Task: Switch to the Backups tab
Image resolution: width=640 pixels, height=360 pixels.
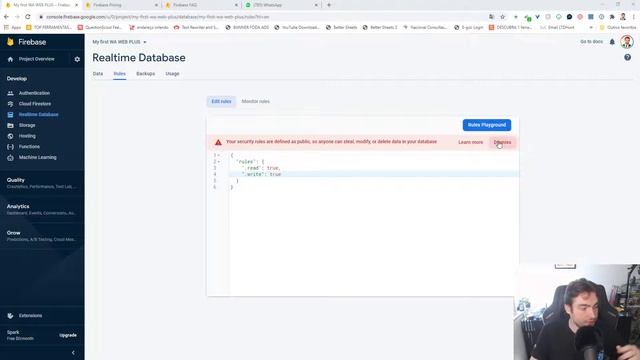Action: click(146, 74)
